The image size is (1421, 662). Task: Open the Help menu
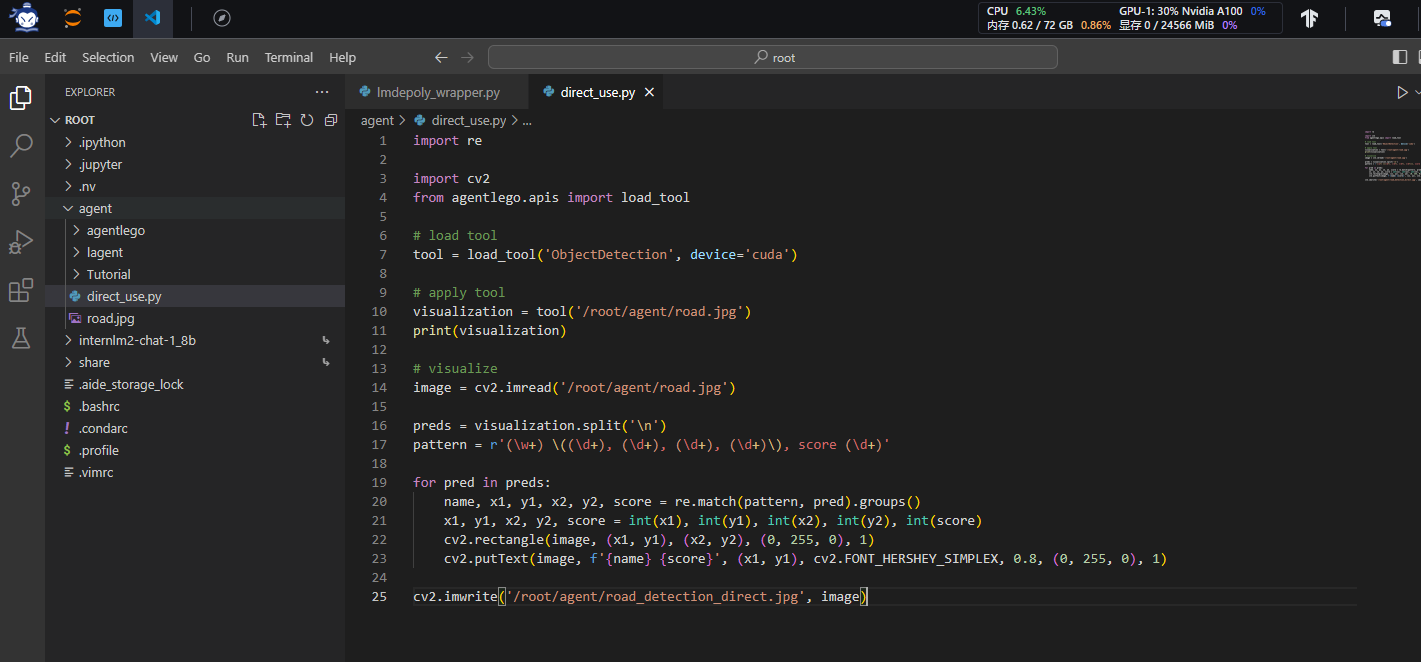(342, 57)
